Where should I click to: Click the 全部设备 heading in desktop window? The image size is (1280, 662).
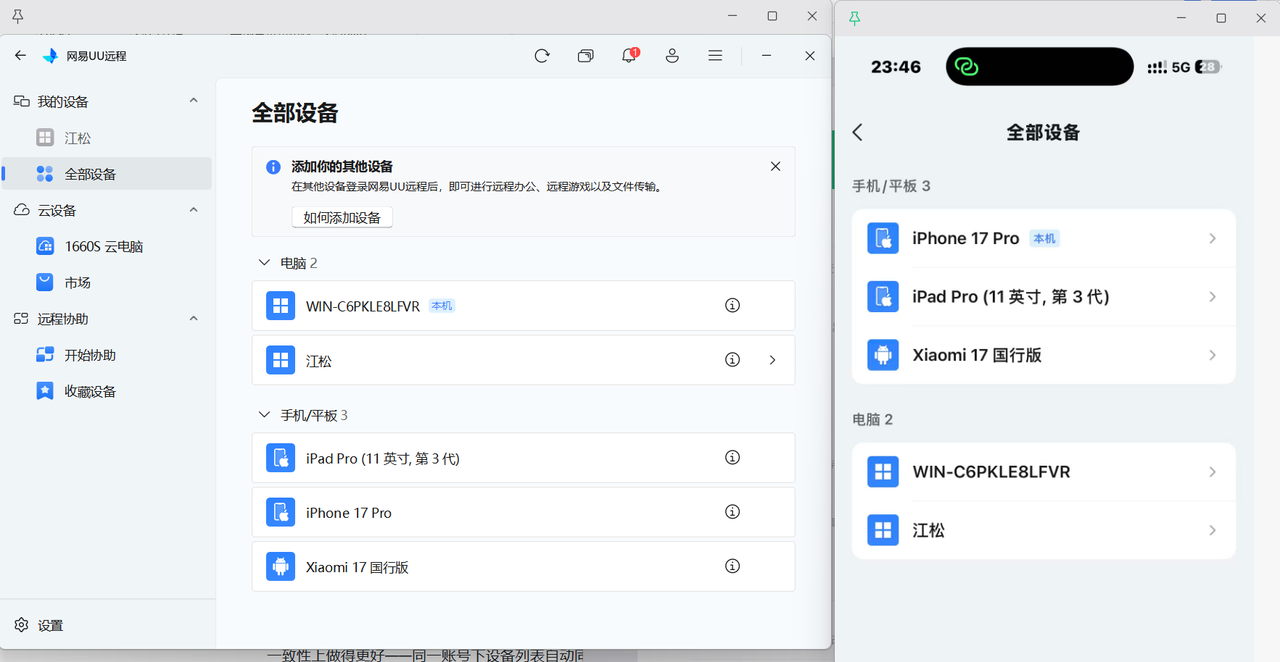pos(295,113)
